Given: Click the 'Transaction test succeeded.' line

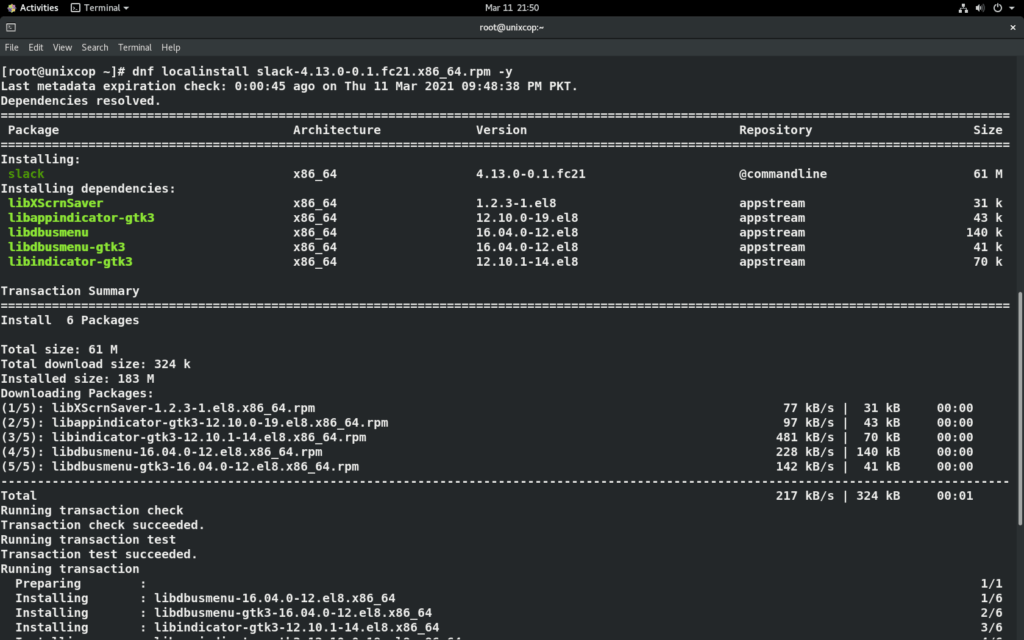Looking at the screenshot, I should (x=99, y=554).
